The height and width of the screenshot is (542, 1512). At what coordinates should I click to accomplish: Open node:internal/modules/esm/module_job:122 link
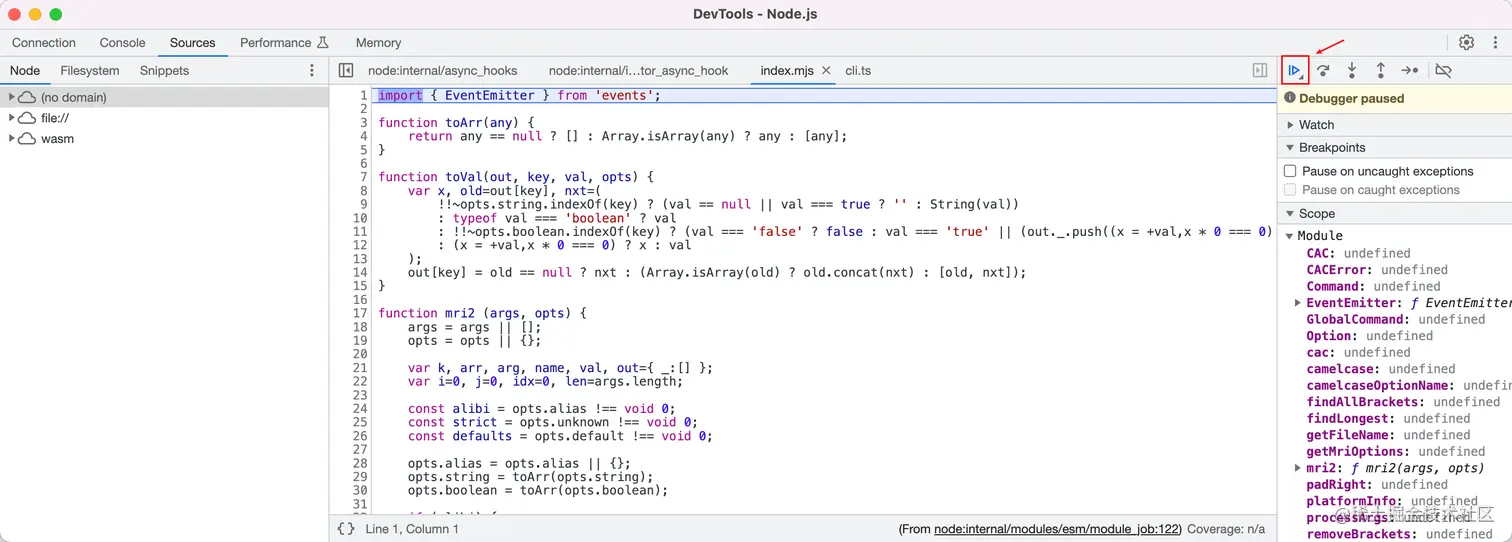tap(1058, 529)
